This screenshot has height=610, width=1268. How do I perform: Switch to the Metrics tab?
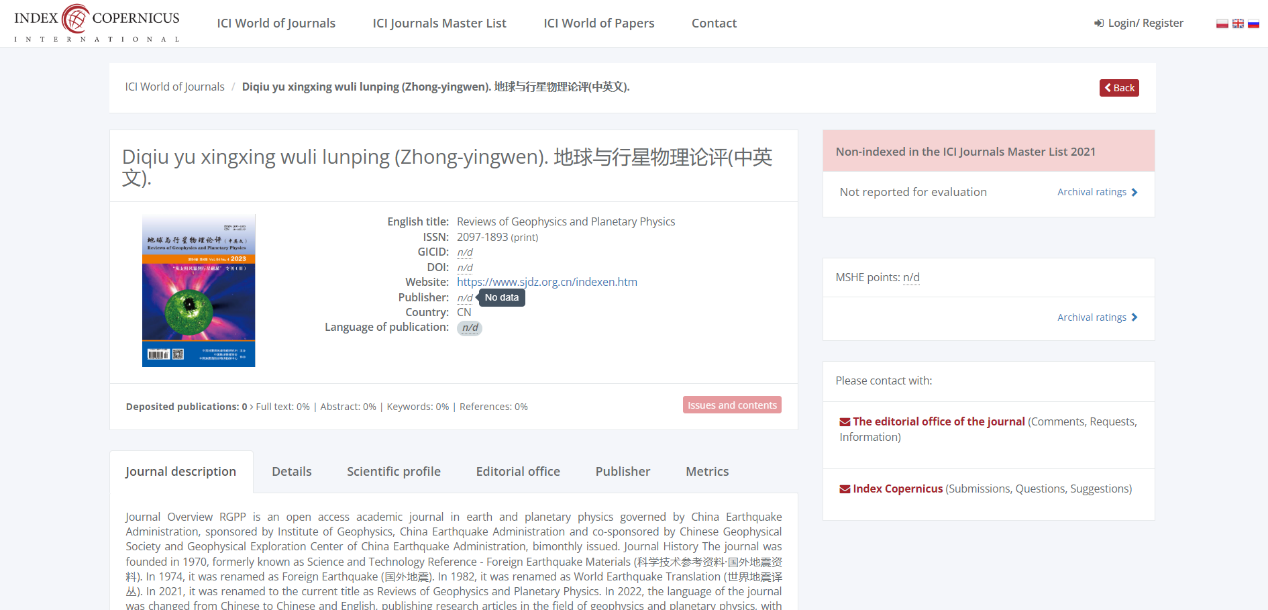click(707, 472)
